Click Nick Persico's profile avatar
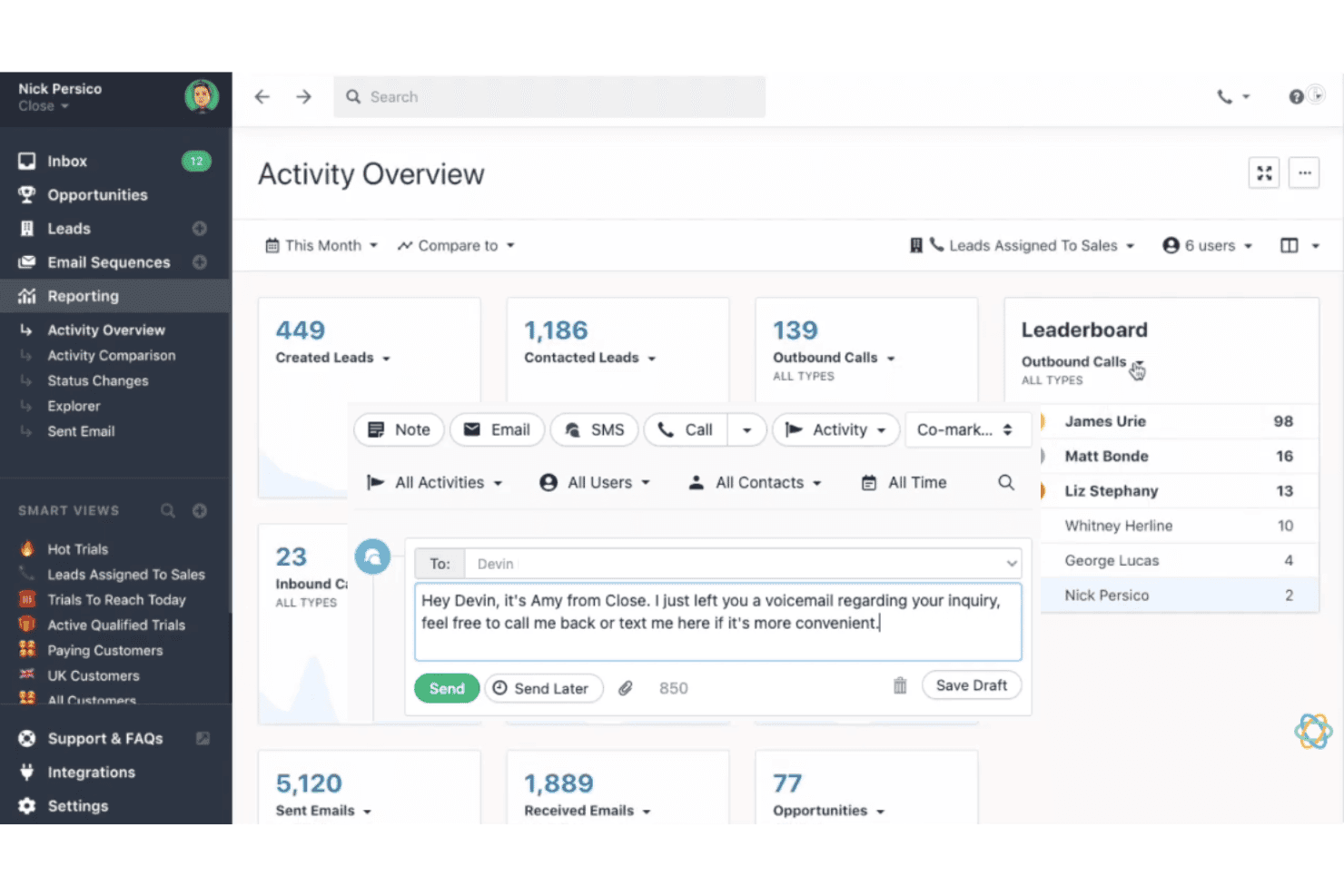The width and height of the screenshot is (1344, 896). (x=202, y=96)
